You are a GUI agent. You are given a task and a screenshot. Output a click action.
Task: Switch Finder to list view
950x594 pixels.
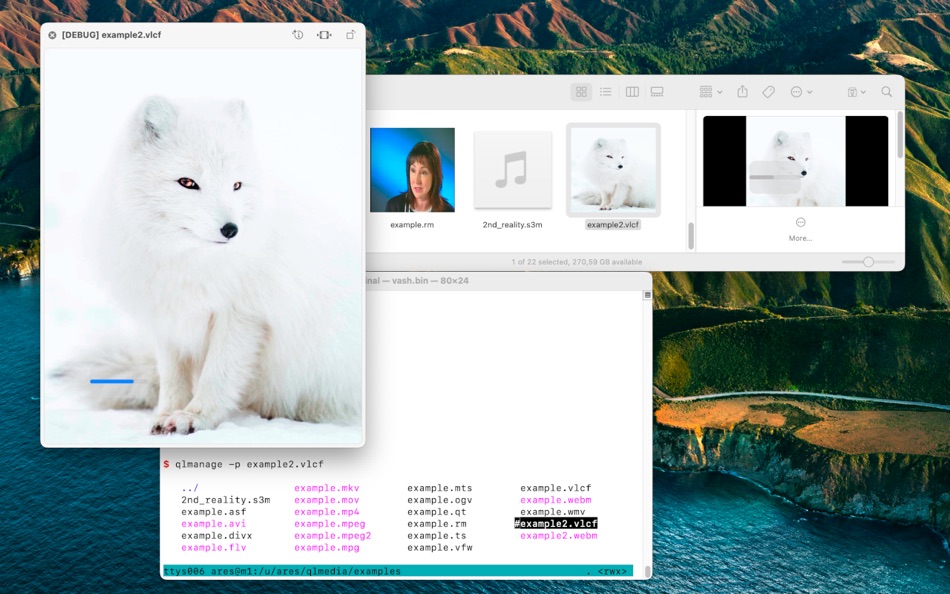(x=606, y=91)
